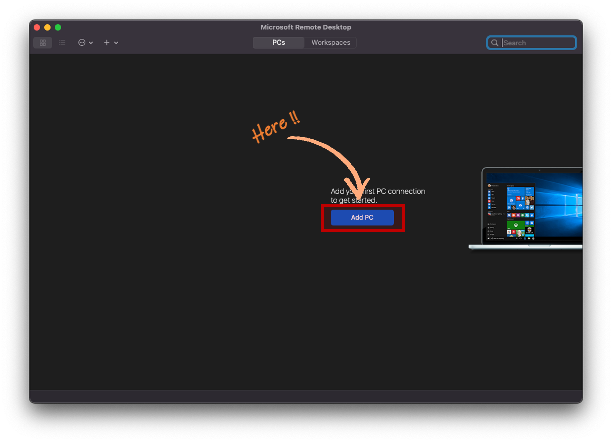Select the PCs tab
The height and width of the screenshot is (442, 612).
tap(278, 43)
